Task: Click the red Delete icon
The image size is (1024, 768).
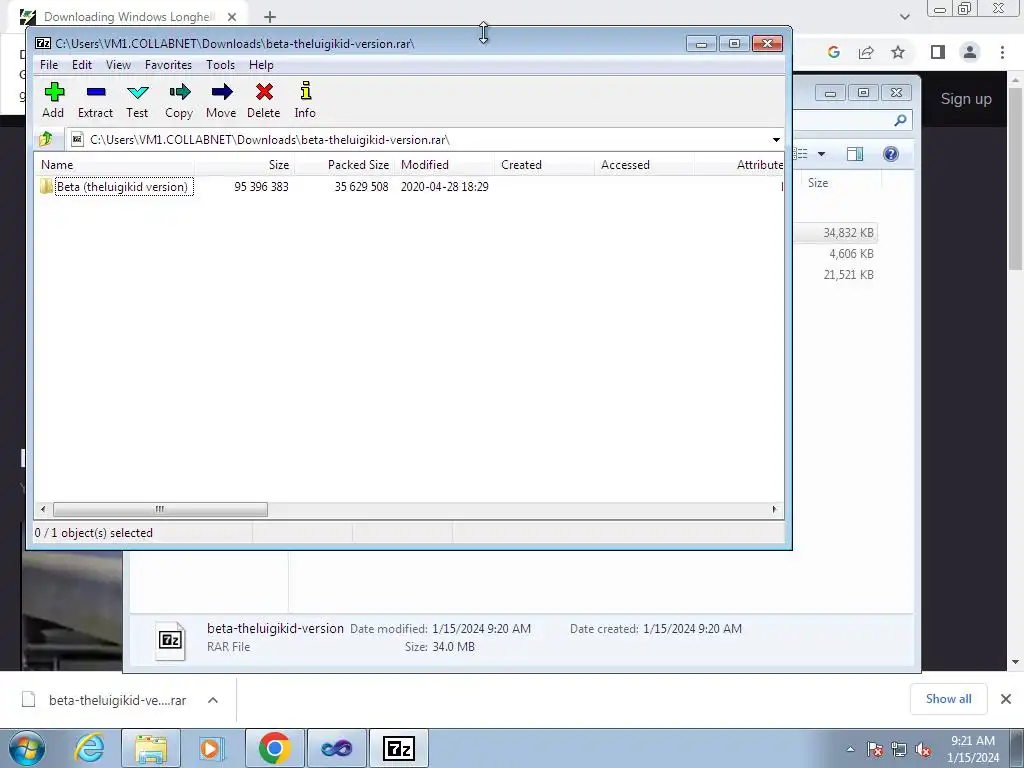Action: pyautogui.click(x=264, y=100)
